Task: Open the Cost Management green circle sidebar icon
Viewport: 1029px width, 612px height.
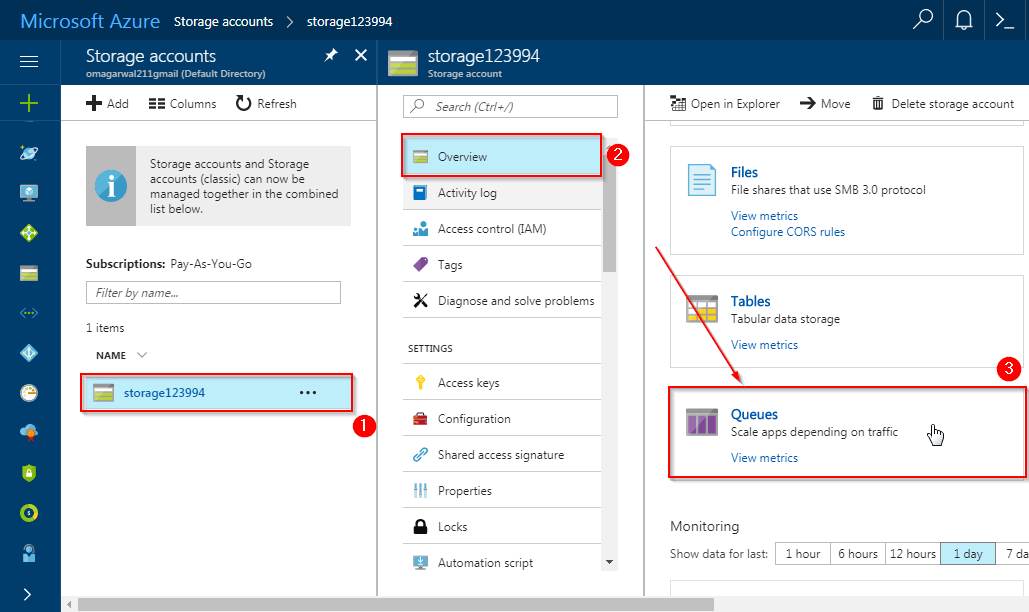Action: pos(29,513)
